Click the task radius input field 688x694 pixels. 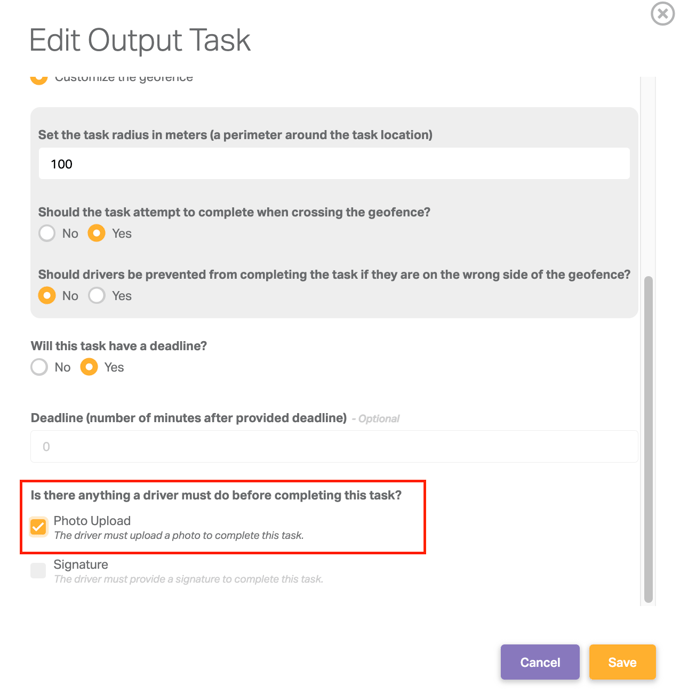click(334, 164)
